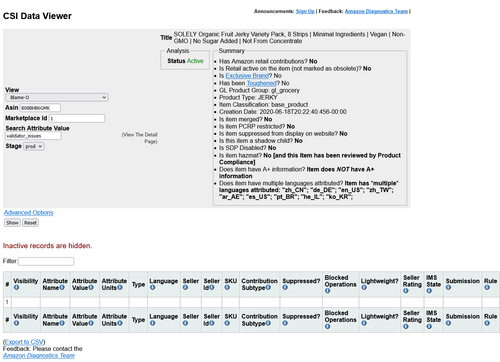
Task: Click Language info icon in upper header row
Action: [152, 288]
